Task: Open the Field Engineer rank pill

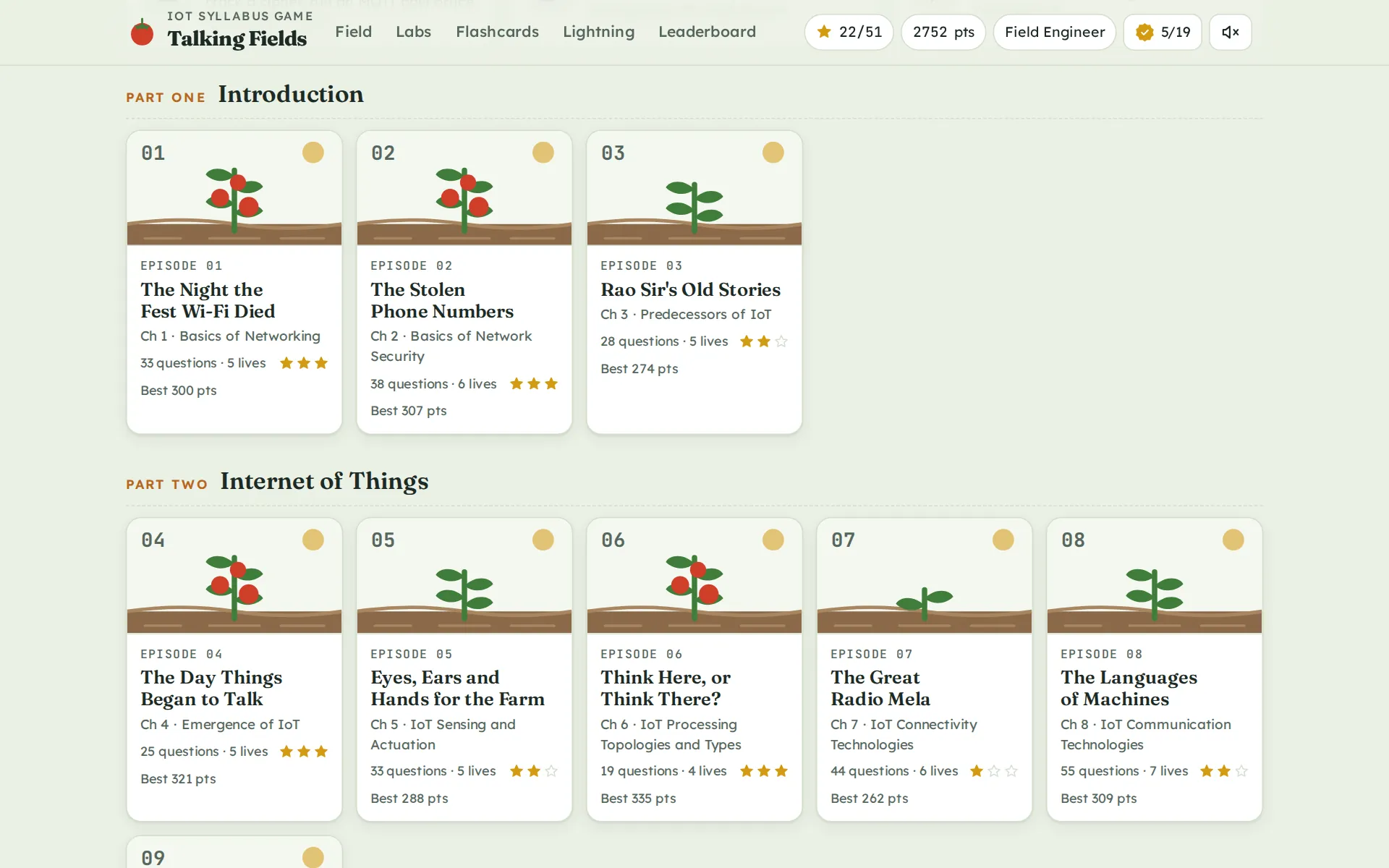Action: (1054, 32)
